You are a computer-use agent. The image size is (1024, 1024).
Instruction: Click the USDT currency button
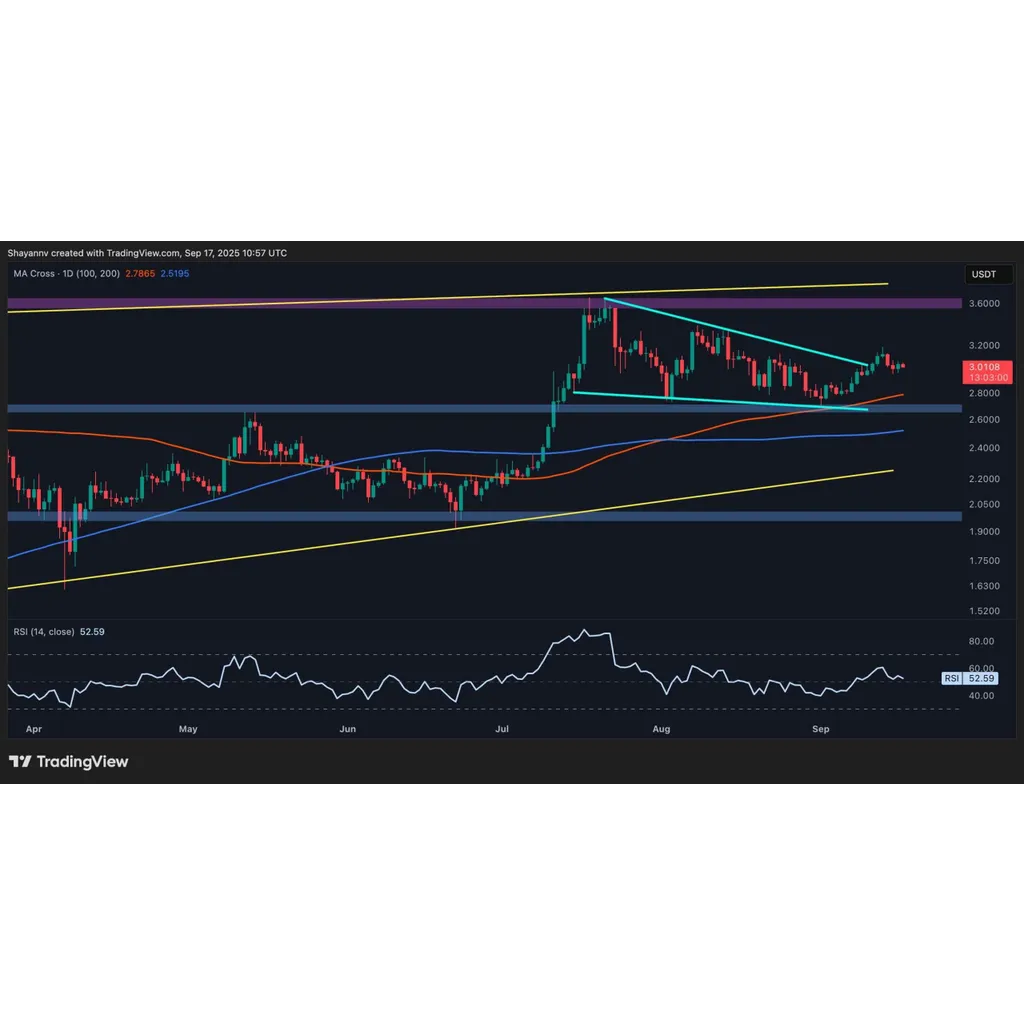(988, 274)
